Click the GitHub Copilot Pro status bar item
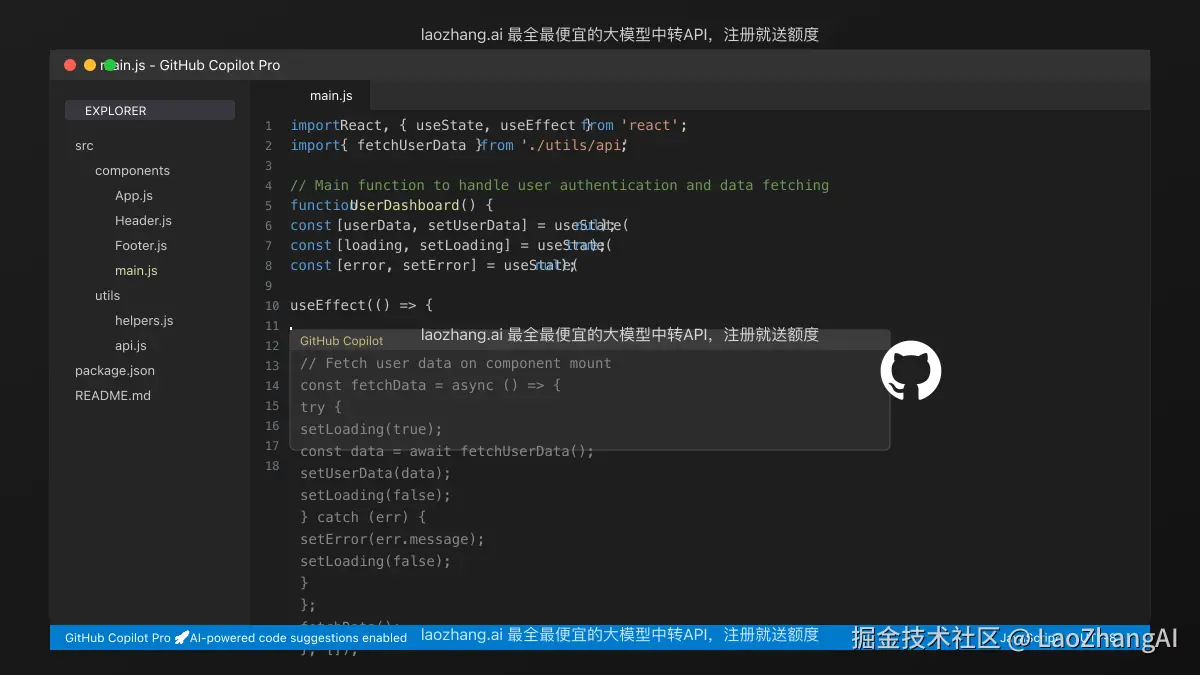Viewport: 1200px width, 675px height. pyautogui.click(x=116, y=637)
